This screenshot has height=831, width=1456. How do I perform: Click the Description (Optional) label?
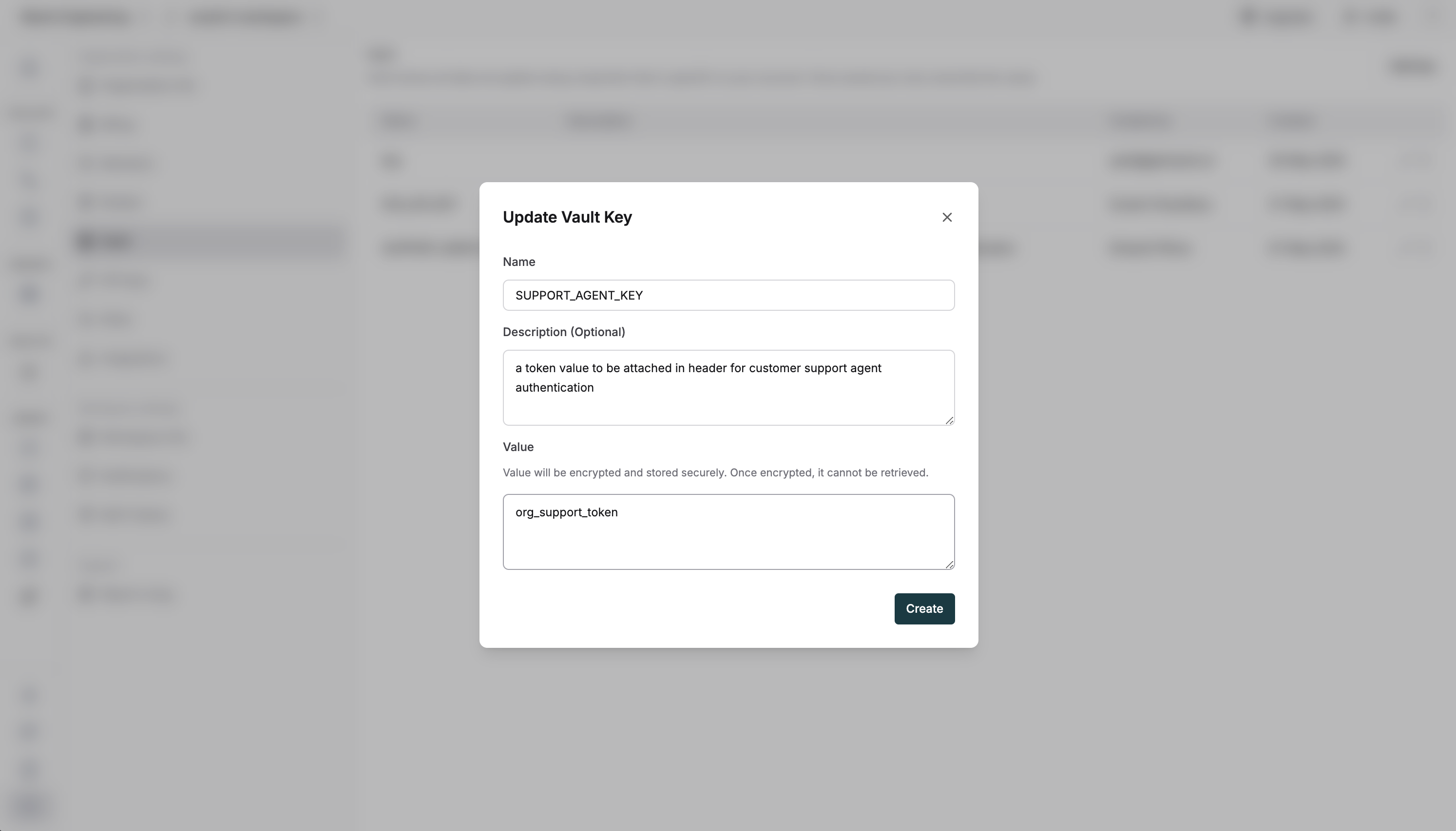point(564,332)
